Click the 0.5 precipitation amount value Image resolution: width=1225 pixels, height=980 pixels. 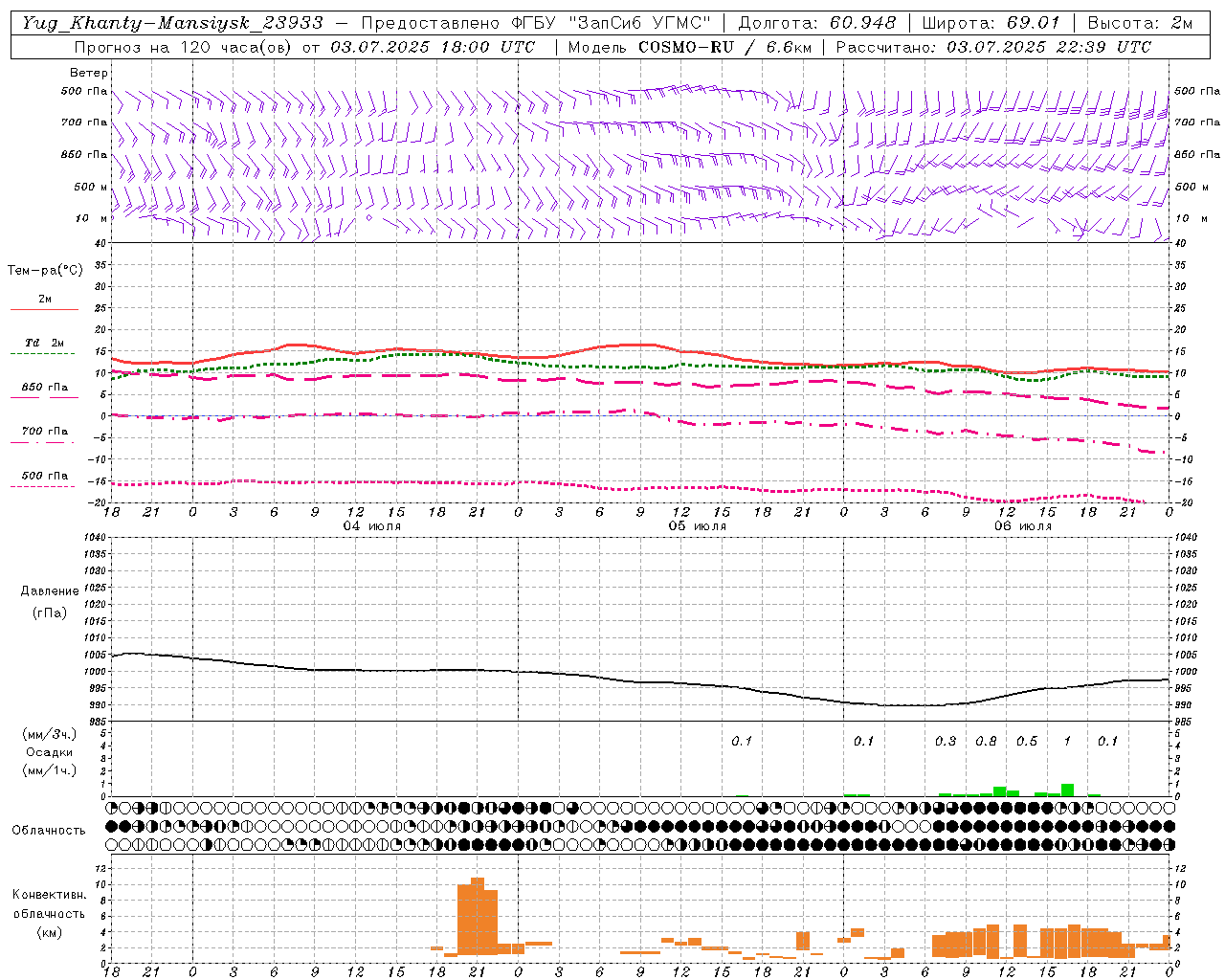[x=1027, y=742]
